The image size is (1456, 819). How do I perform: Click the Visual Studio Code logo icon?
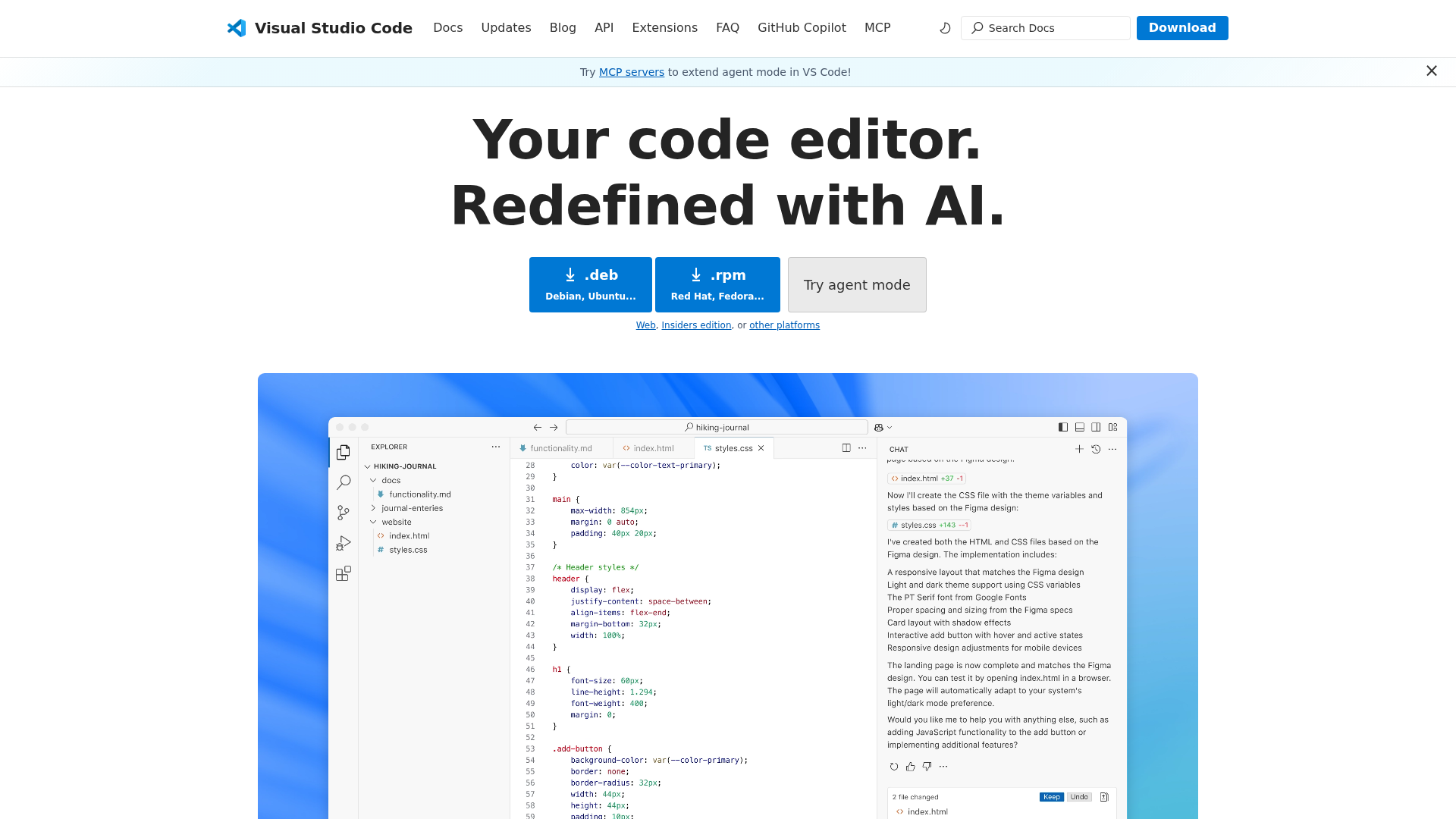click(x=237, y=28)
